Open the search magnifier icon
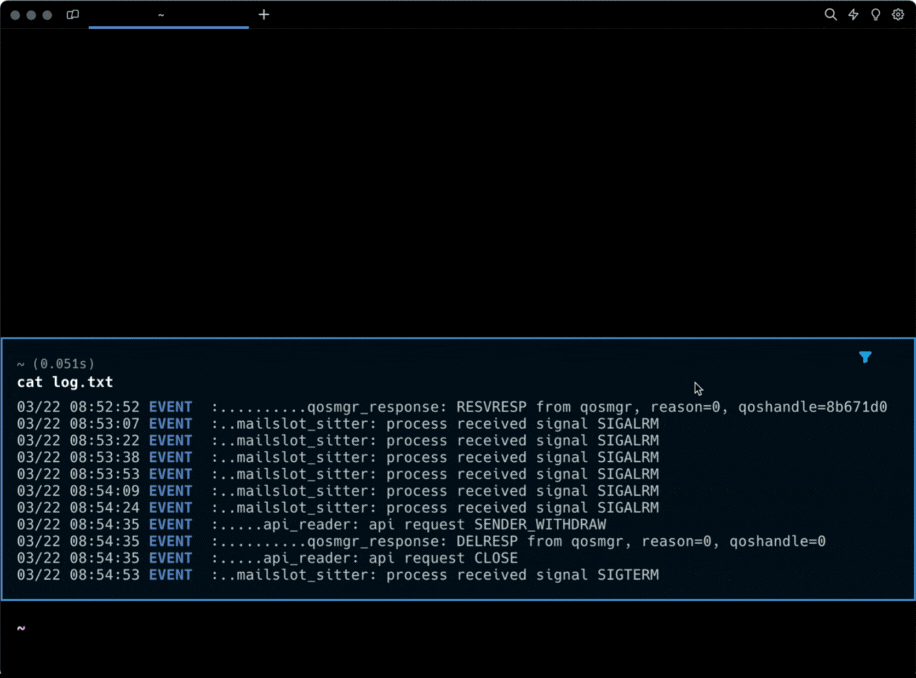Screen dimensions: 916x678 830,15
